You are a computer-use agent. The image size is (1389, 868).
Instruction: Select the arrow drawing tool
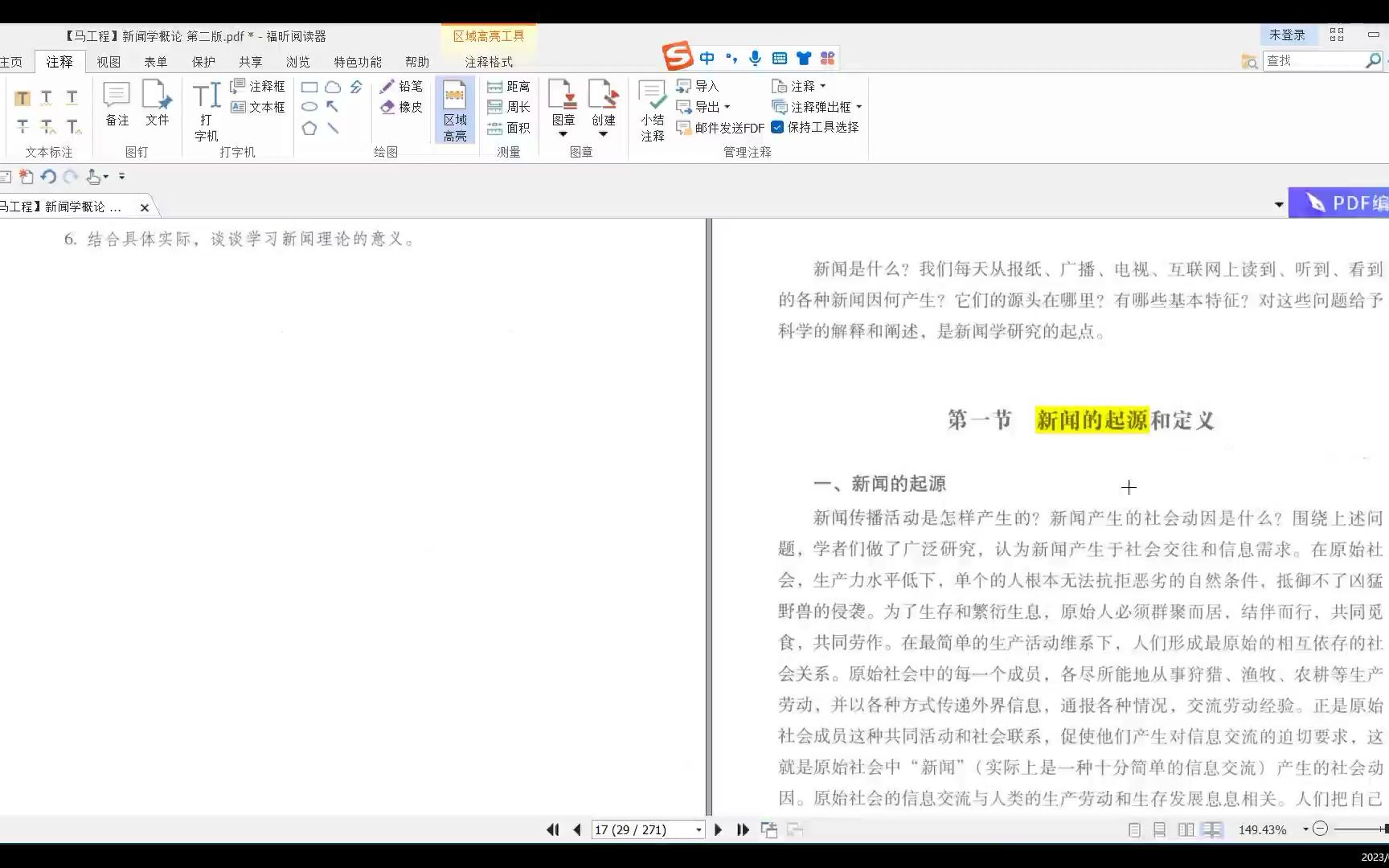tap(333, 107)
